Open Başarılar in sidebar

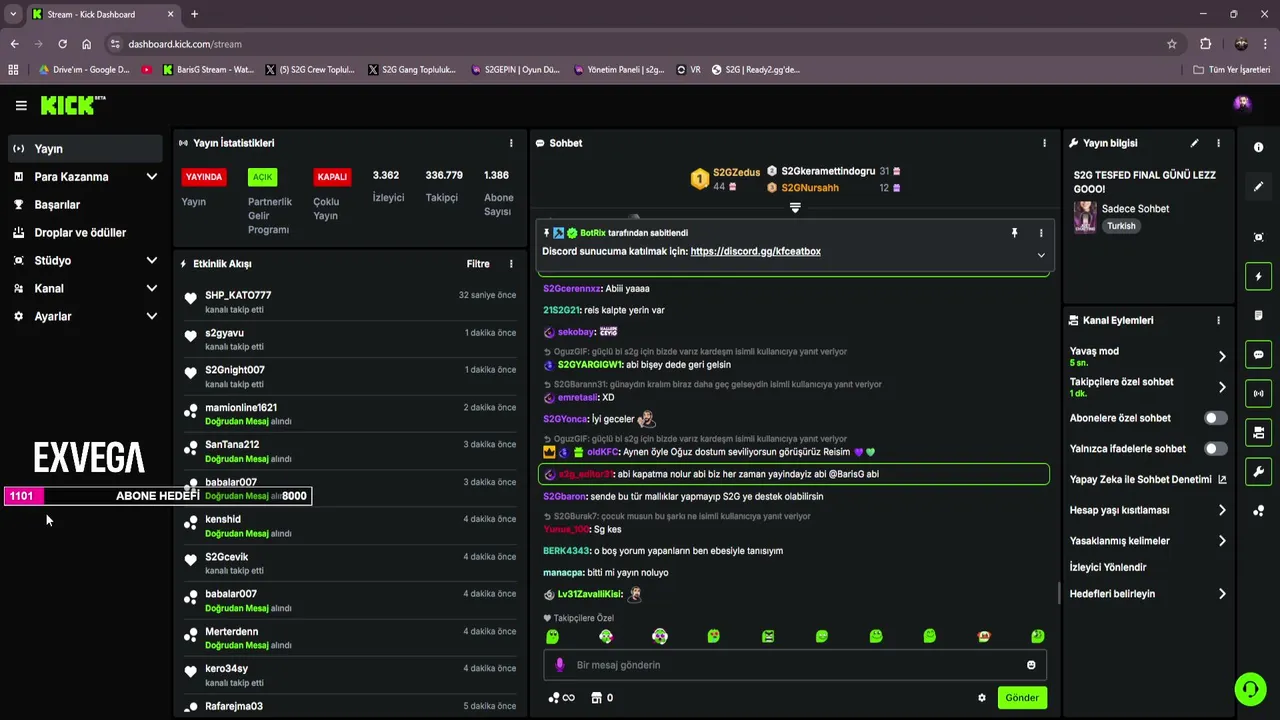85,205
